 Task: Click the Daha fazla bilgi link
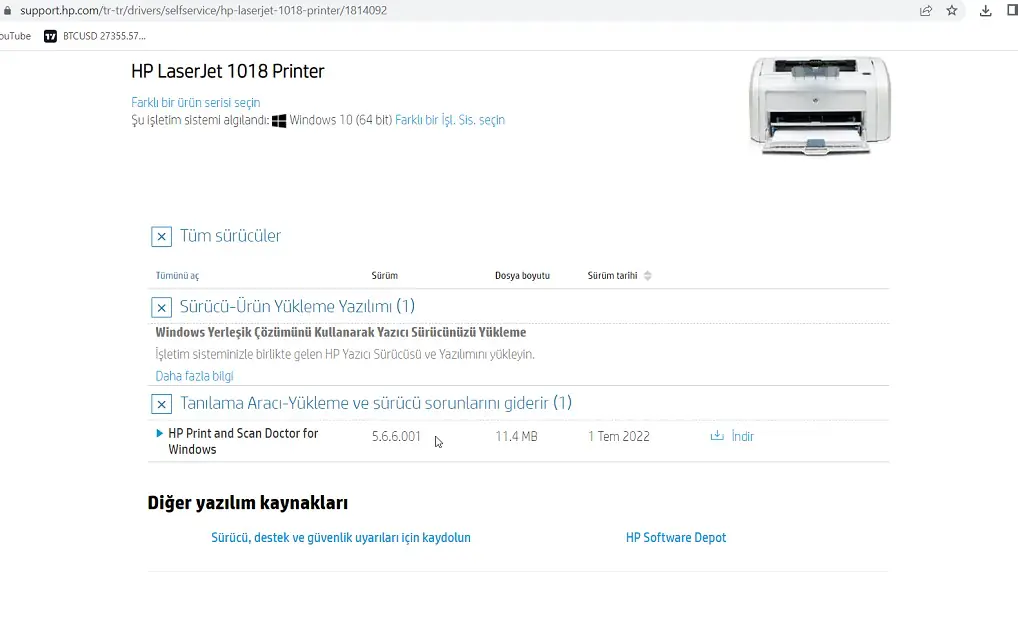coord(194,375)
